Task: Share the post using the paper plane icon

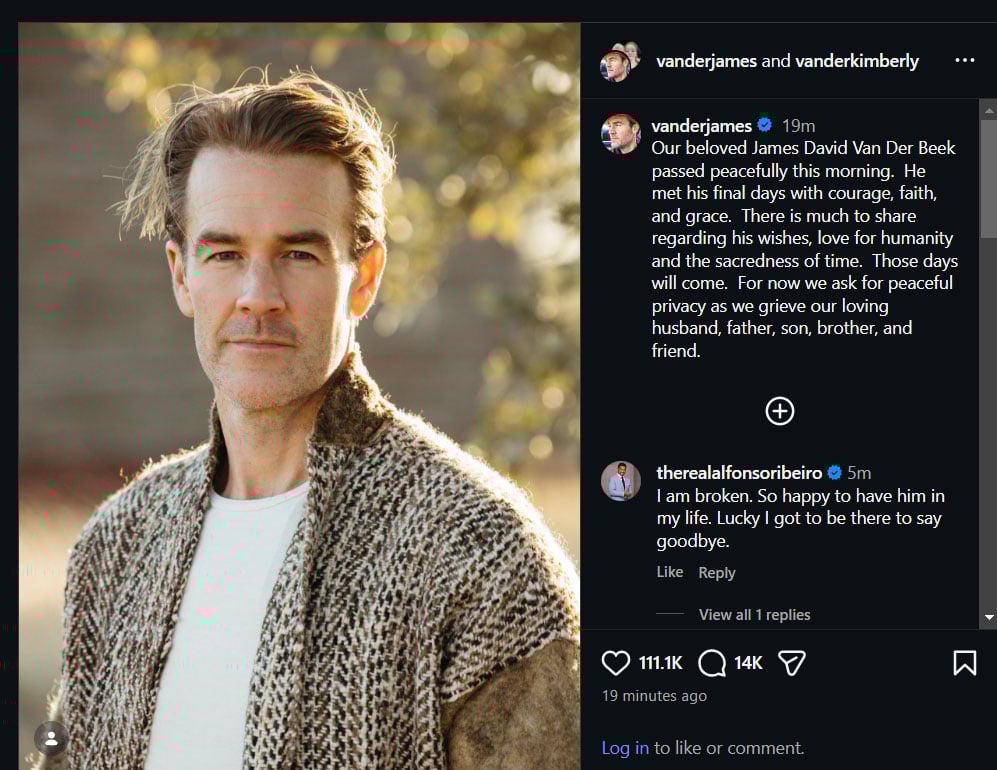Action: [791, 662]
